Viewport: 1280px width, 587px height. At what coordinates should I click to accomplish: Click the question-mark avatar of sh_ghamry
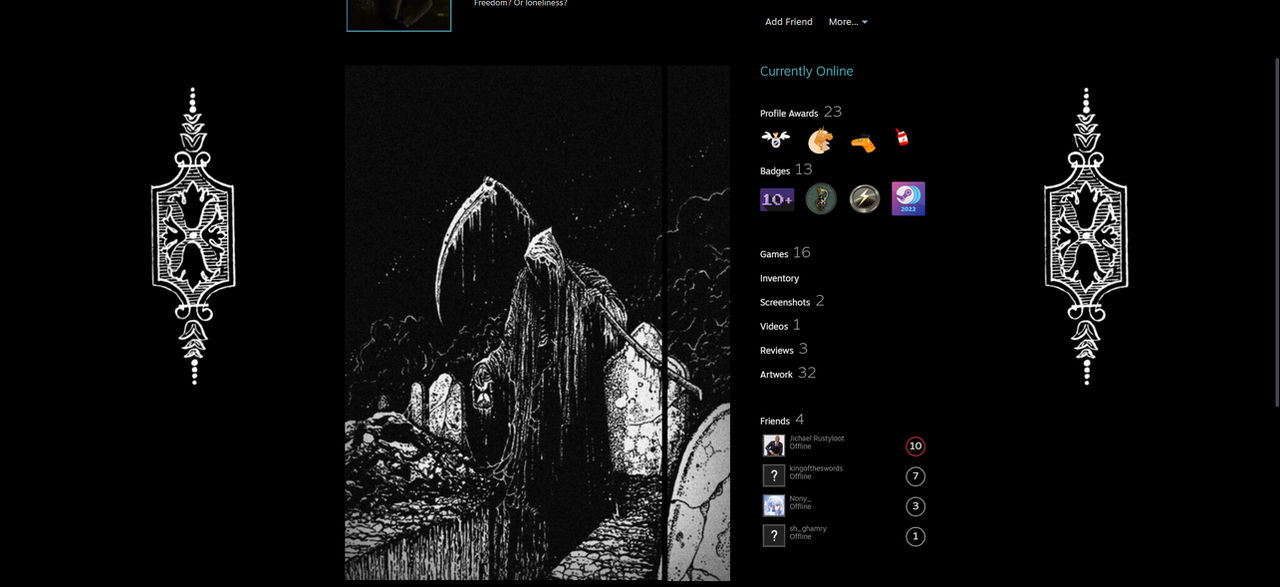tap(774, 536)
